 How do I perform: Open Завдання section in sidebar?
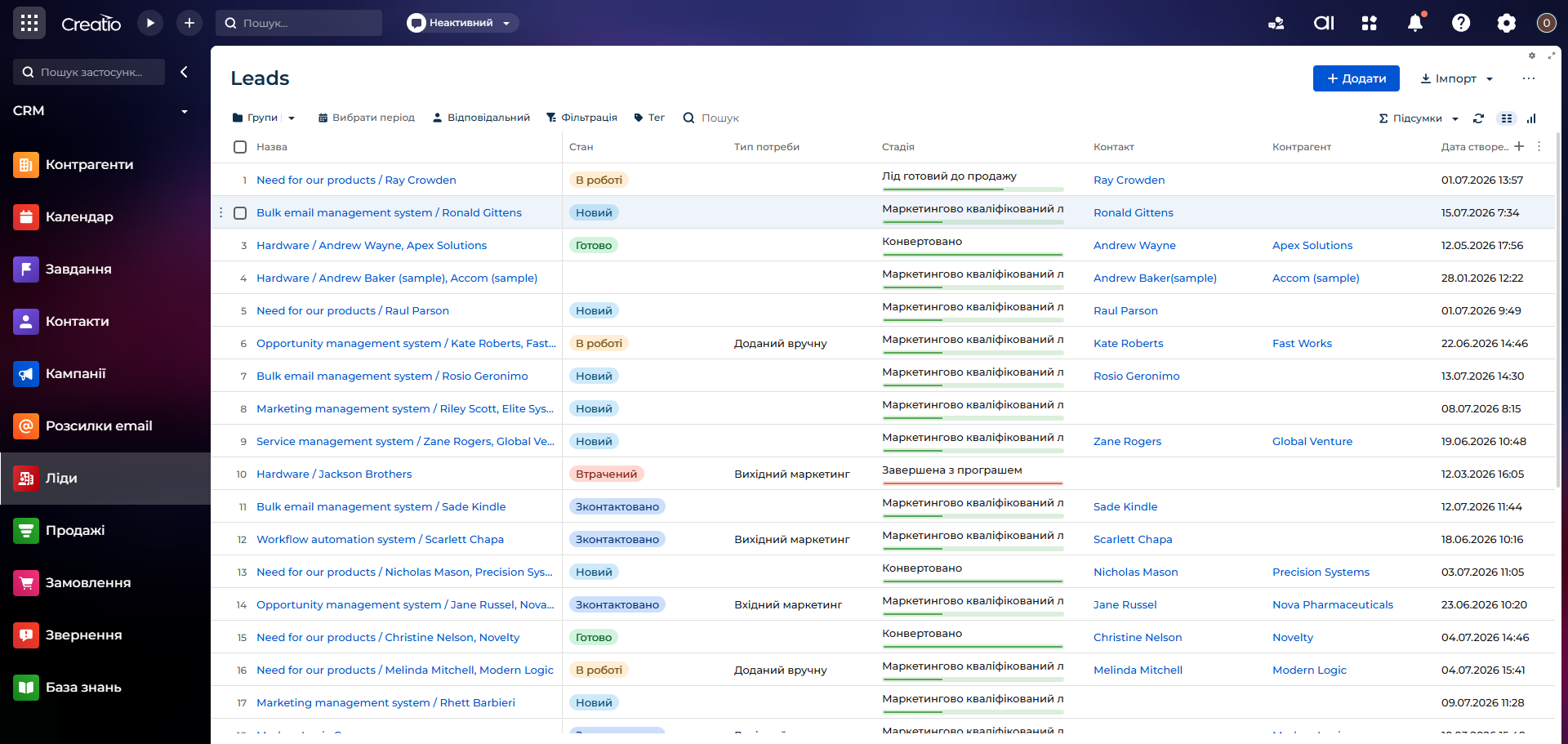tap(105, 269)
